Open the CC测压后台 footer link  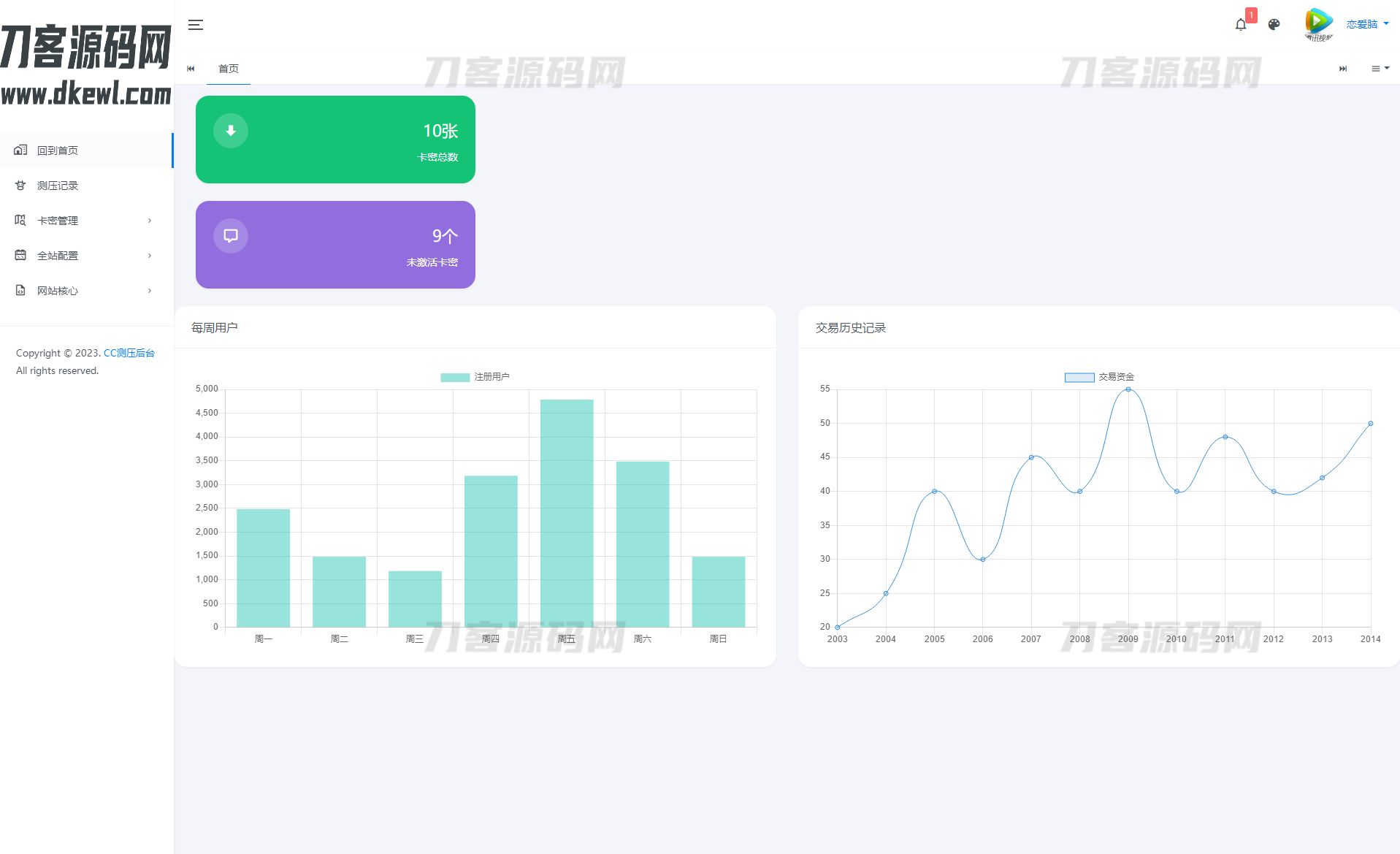(129, 353)
